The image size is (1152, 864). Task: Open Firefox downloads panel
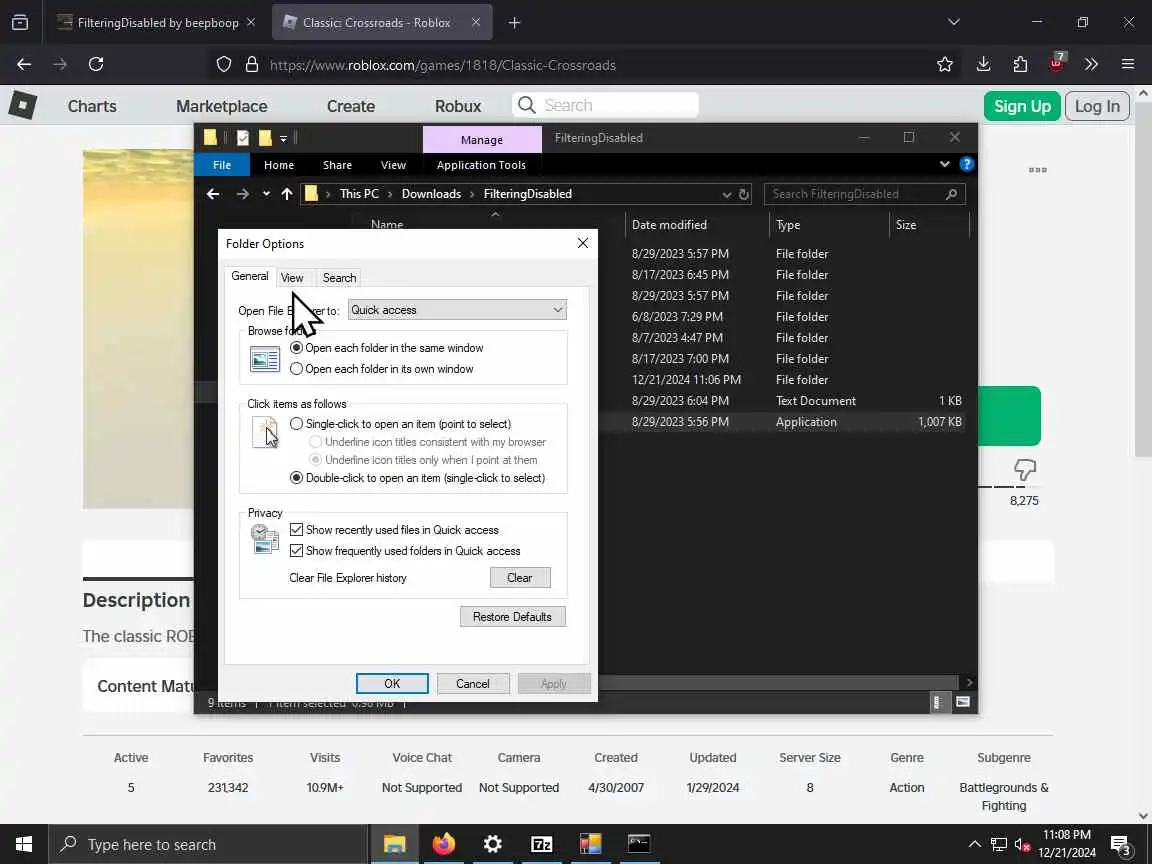[983, 65]
